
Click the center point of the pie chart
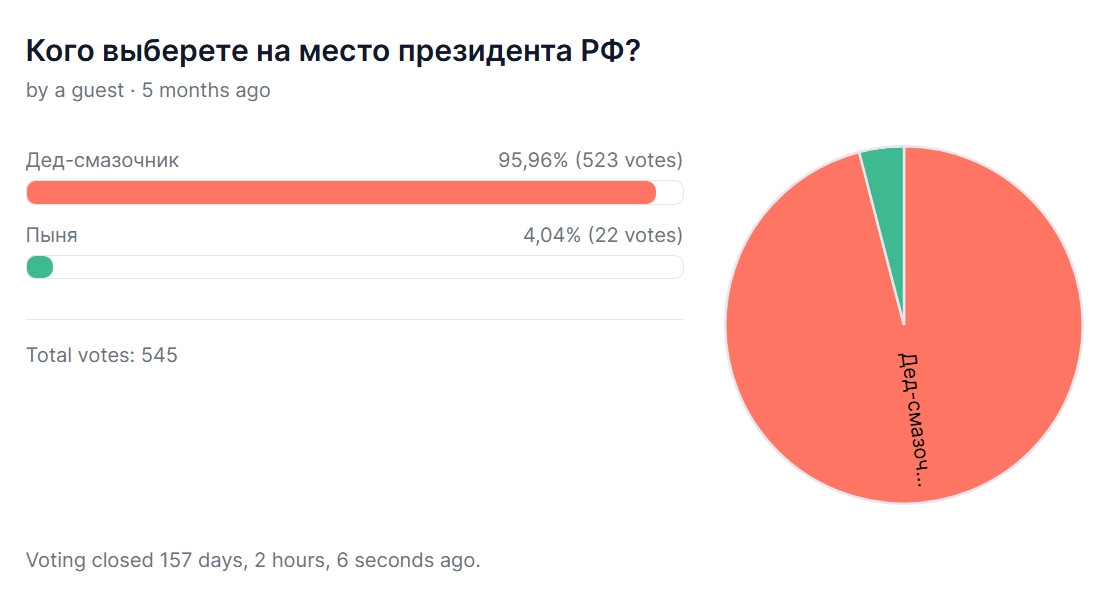tap(904, 324)
